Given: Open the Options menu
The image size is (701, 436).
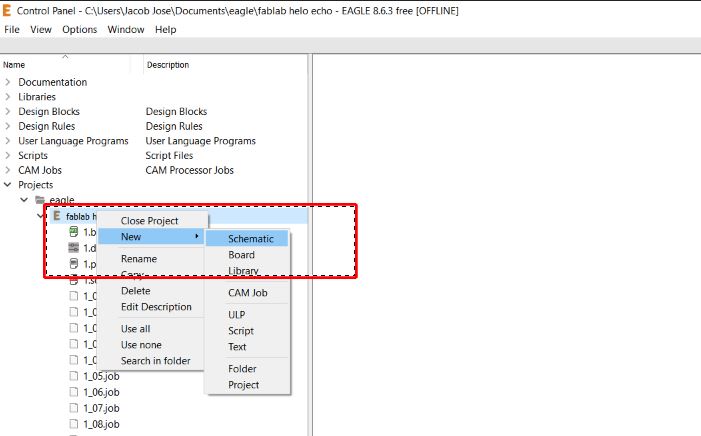Looking at the screenshot, I should (80, 30).
